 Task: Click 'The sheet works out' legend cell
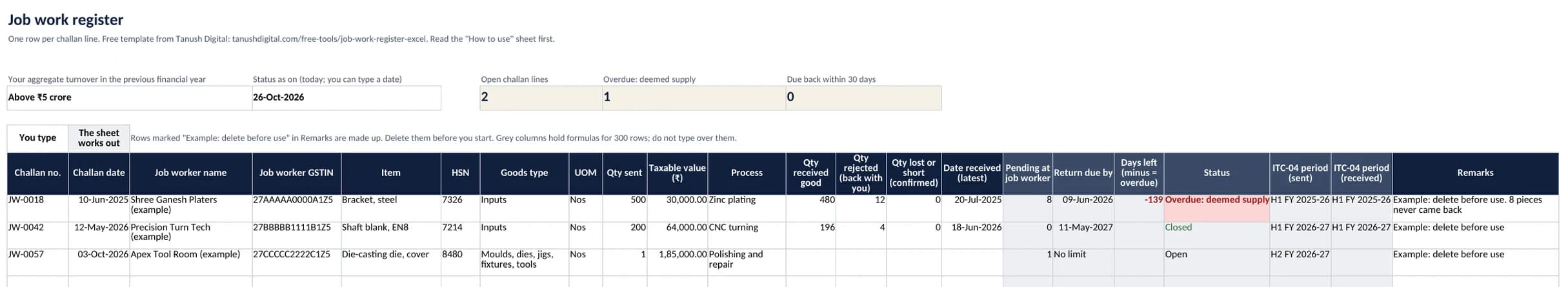tap(99, 138)
